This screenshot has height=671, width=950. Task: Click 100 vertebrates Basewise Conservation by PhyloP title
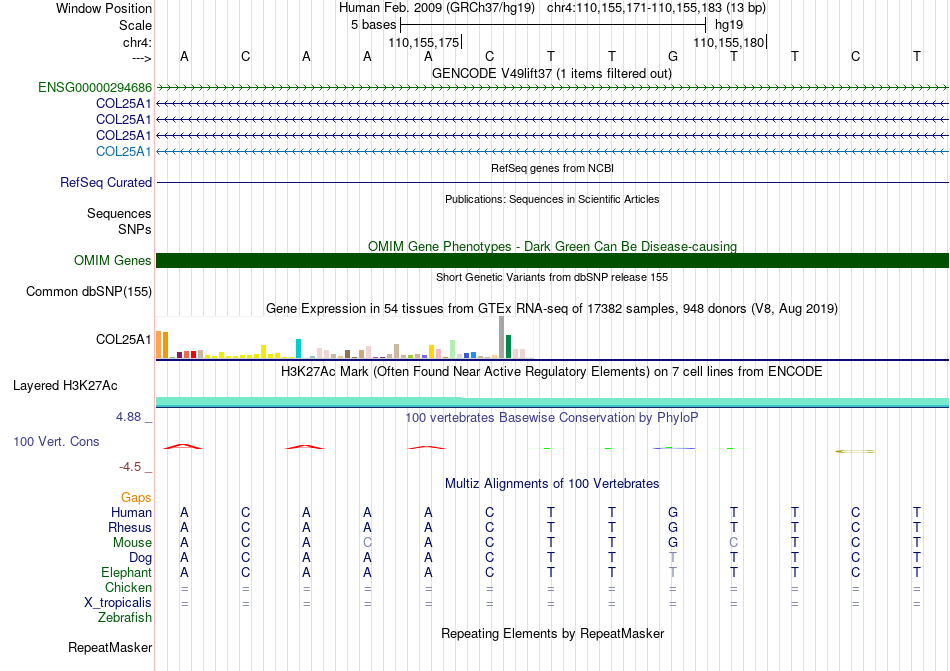(x=552, y=417)
